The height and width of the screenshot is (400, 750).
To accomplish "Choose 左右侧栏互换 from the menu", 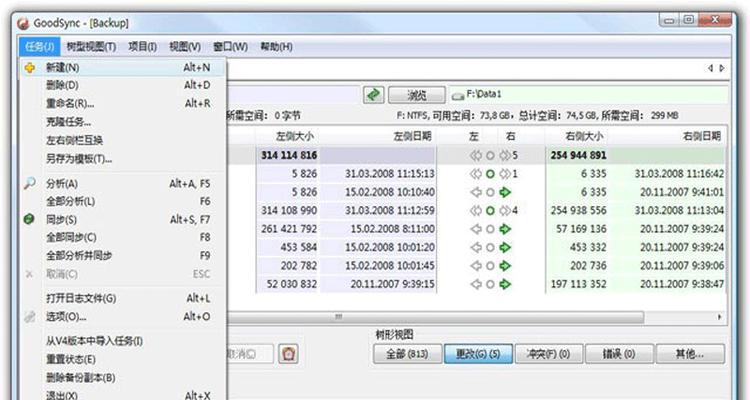I will click(x=123, y=140).
